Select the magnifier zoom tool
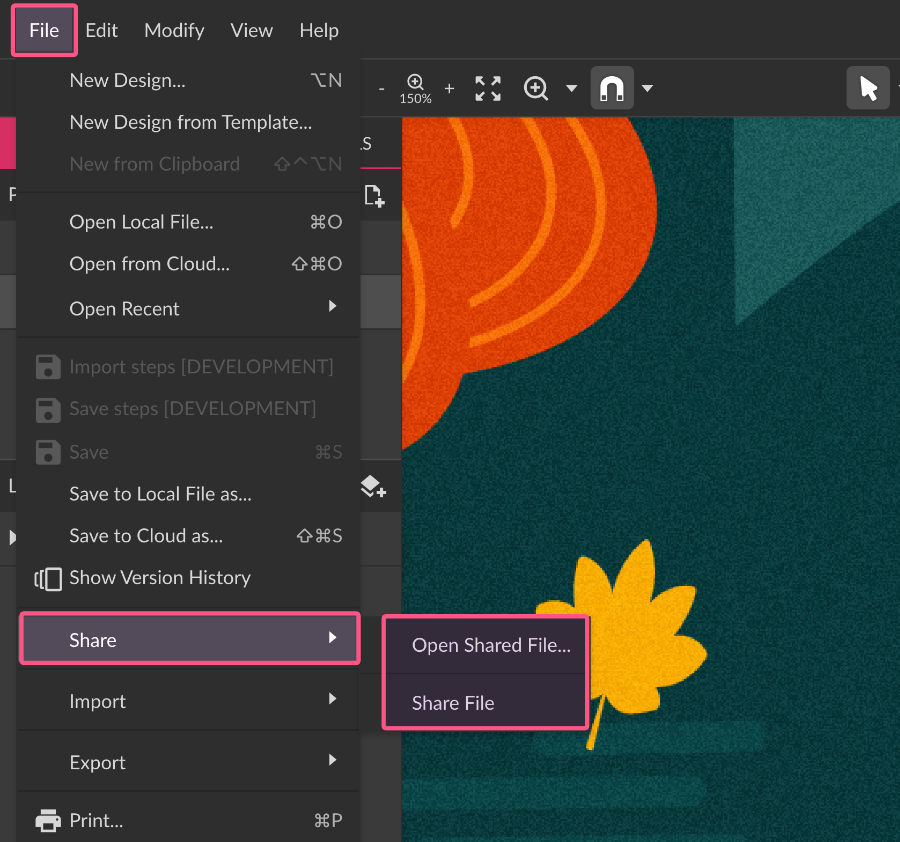 (536, 88)
